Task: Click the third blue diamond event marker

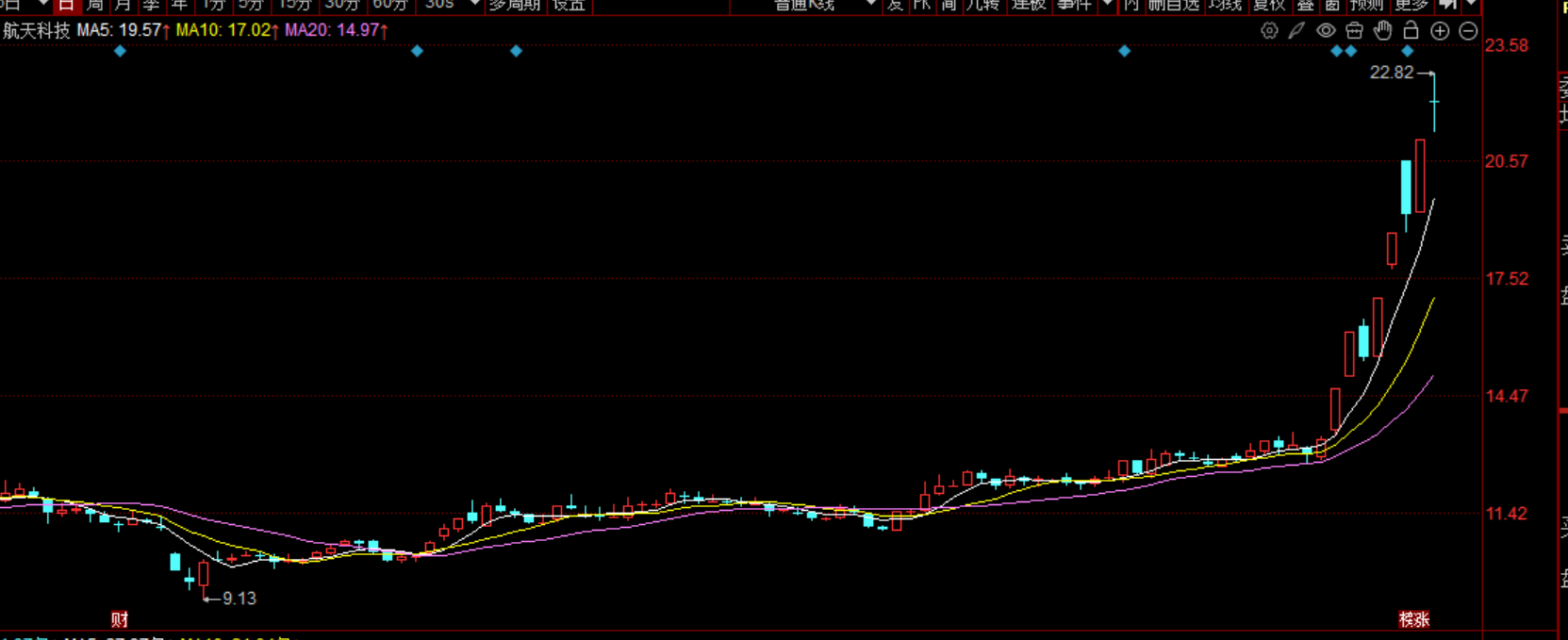Action: point(516,51)
